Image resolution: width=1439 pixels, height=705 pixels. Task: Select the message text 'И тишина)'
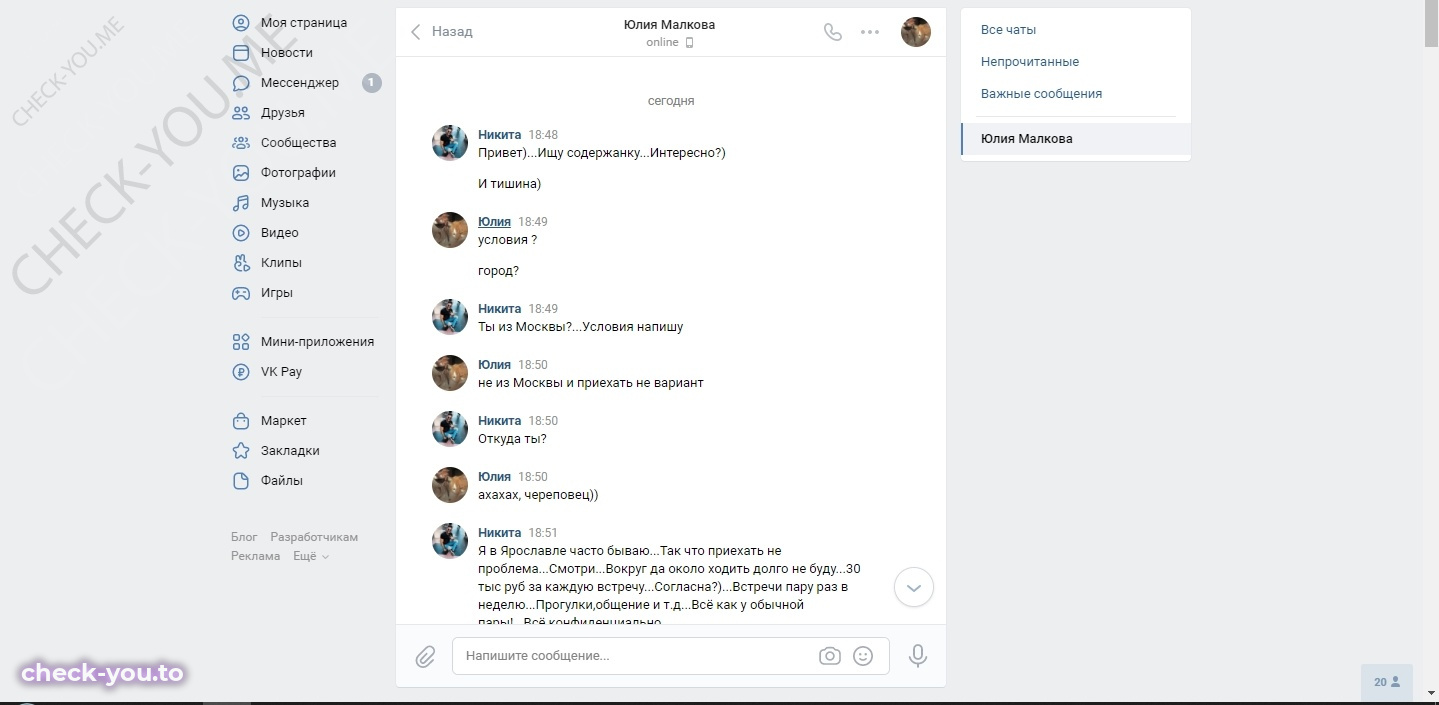(x=509, y=184)
